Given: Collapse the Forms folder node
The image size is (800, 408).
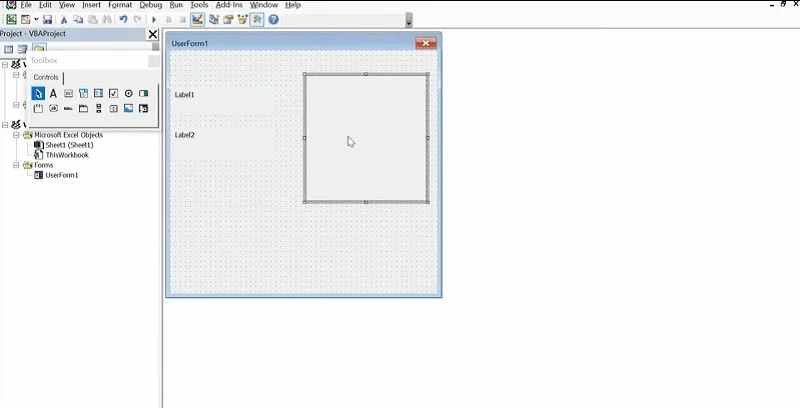Looking at the screenshot, I should point(16,165).
